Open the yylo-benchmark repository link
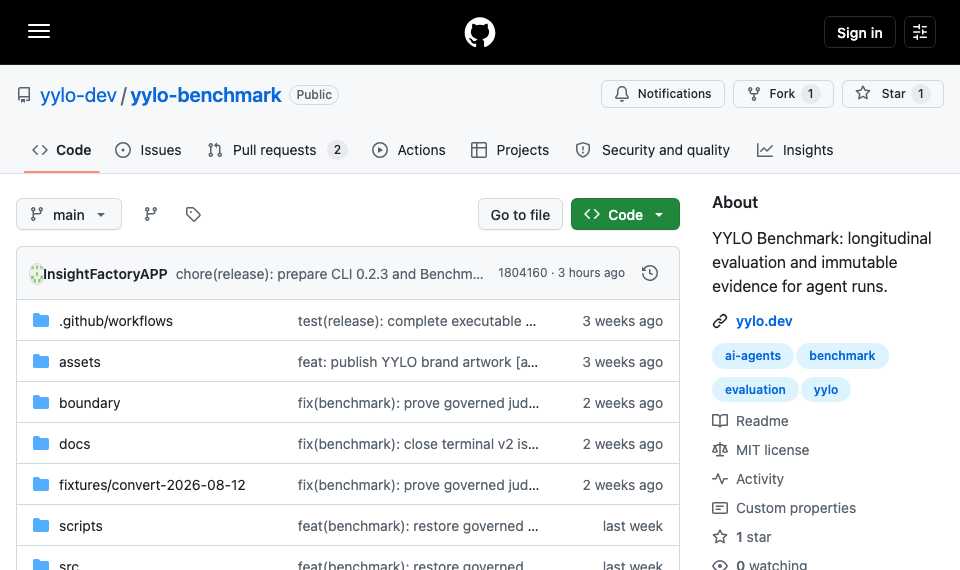Screen dimensions: 960x570 click(206, 95)
